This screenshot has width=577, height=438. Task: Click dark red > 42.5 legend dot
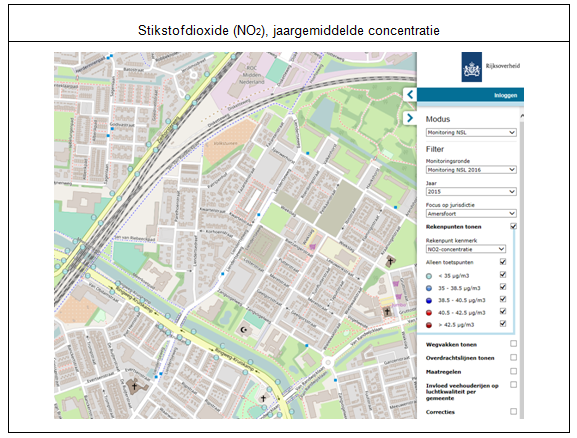429,325
